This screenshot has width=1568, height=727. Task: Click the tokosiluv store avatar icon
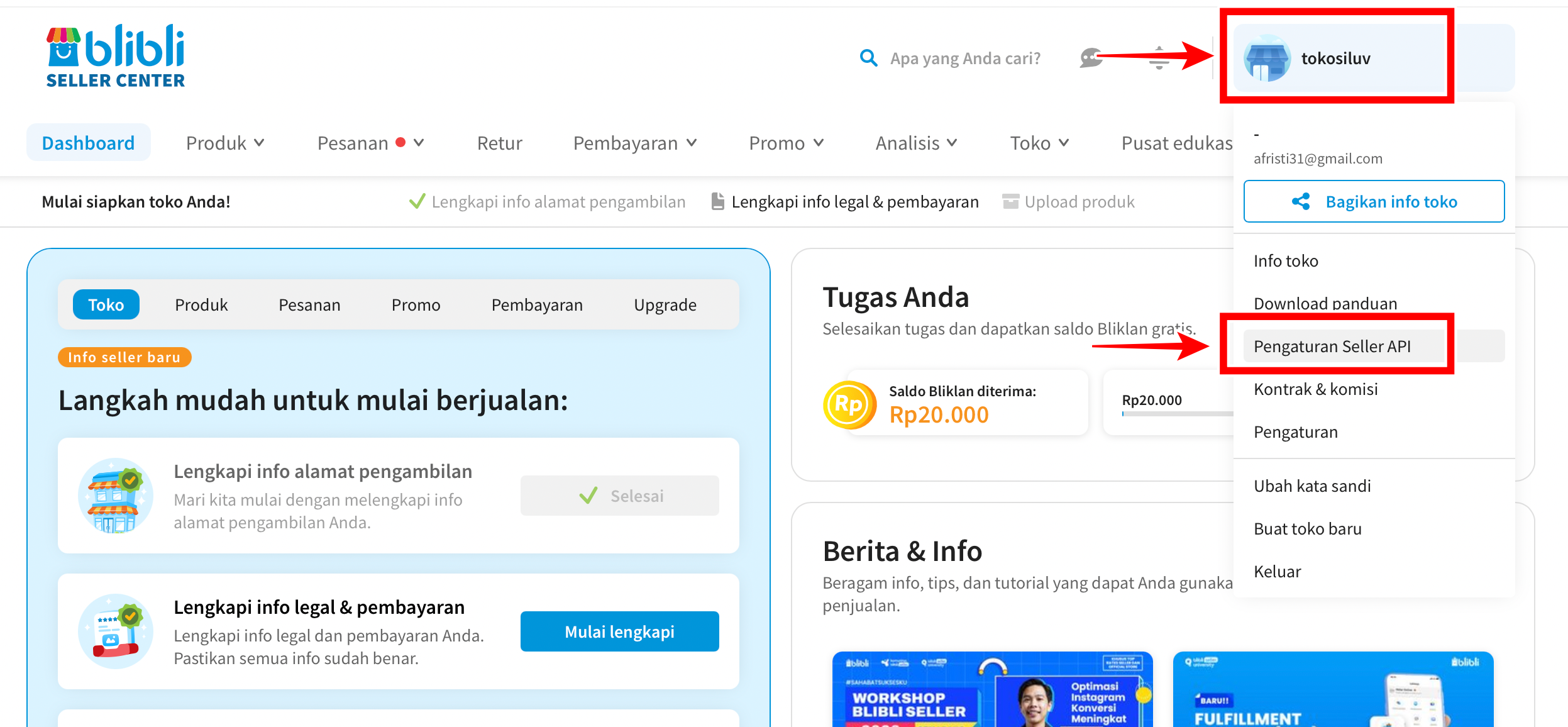point(1266,58)
